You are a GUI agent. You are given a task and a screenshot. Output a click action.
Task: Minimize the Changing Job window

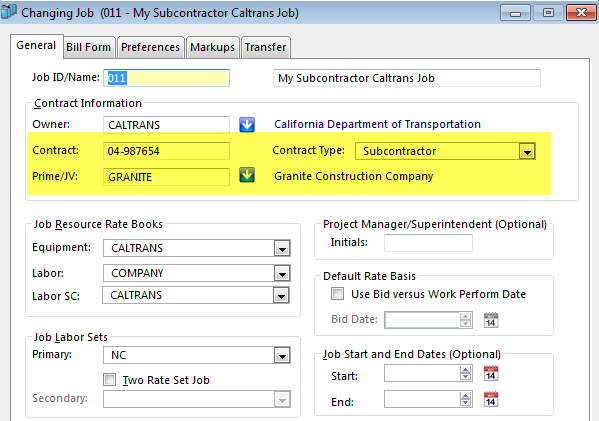pyautogui.click(x=515, y=13)
